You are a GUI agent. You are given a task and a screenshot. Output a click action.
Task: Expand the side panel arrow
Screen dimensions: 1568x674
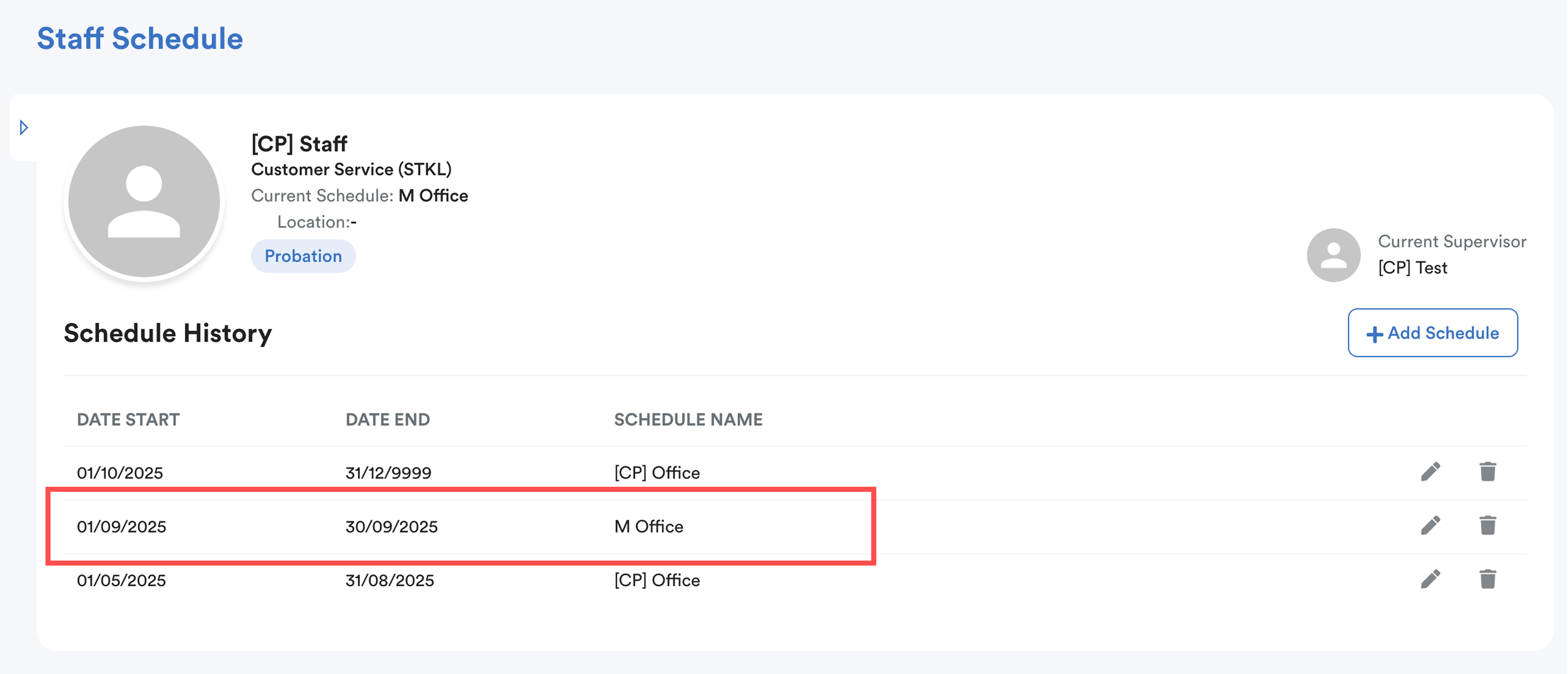(x=24, y=128)
